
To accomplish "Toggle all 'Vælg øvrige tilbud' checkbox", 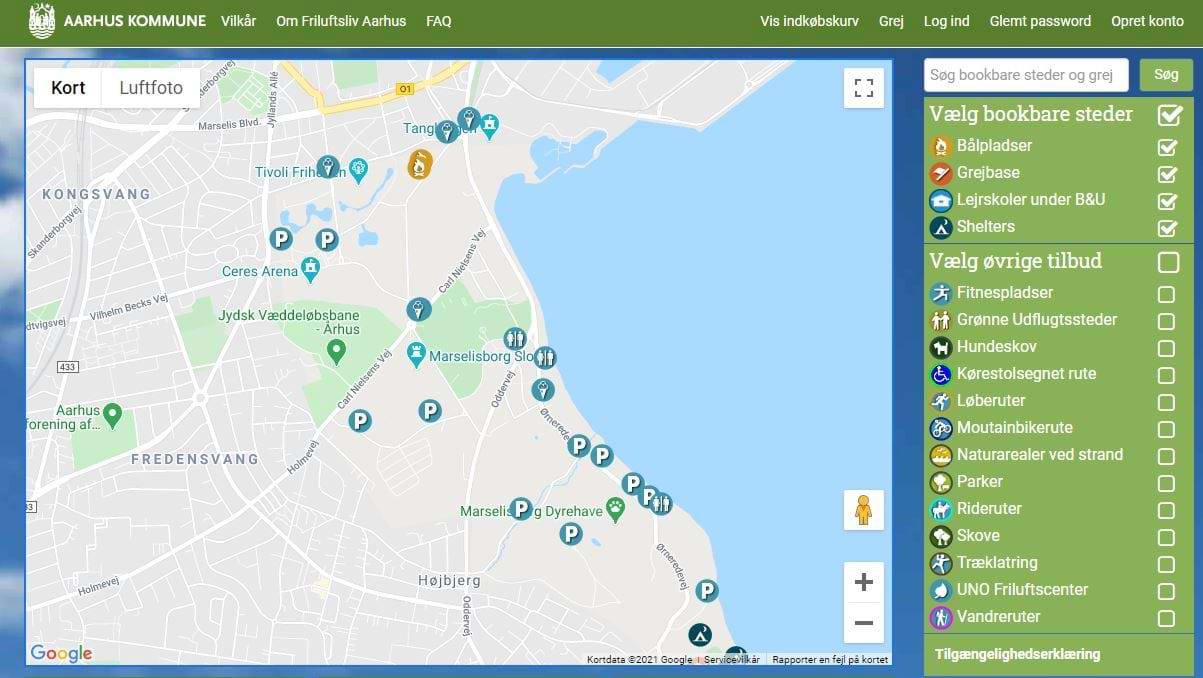I will [x=1168, y=262].
